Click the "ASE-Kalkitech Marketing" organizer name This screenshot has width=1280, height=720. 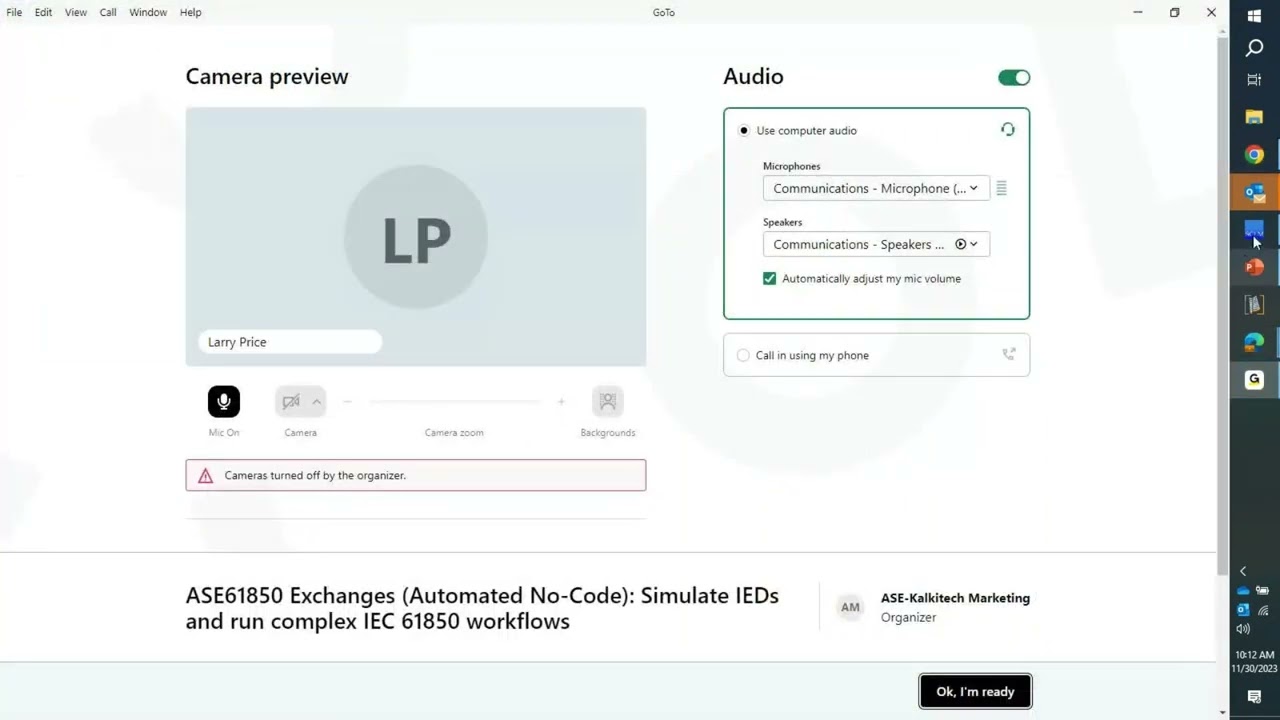pos(955,598)
